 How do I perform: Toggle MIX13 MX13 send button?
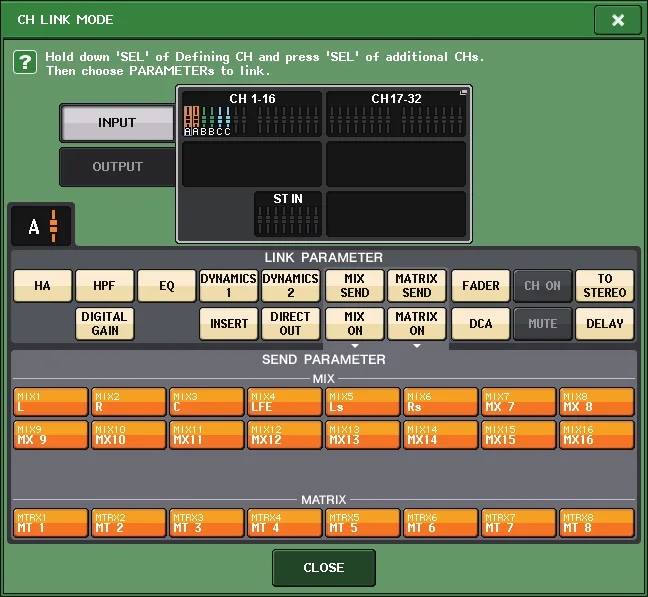click(x=363, y=435)
